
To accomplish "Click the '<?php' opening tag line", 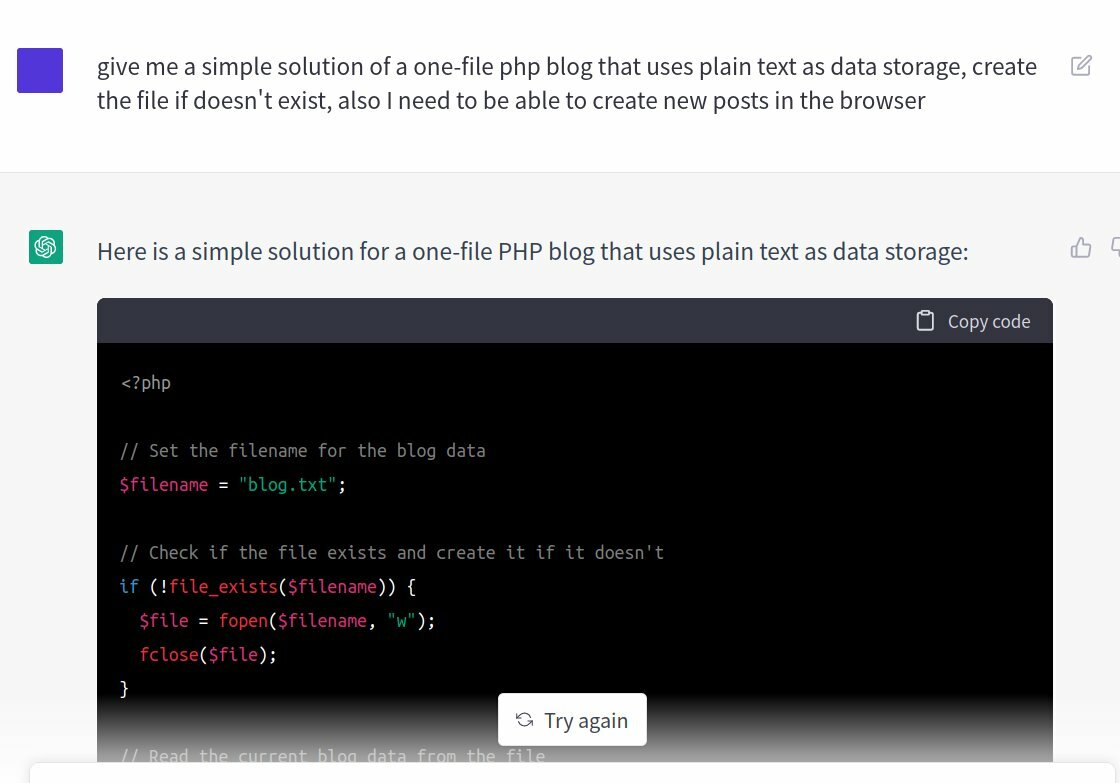I will click(146, 383).
